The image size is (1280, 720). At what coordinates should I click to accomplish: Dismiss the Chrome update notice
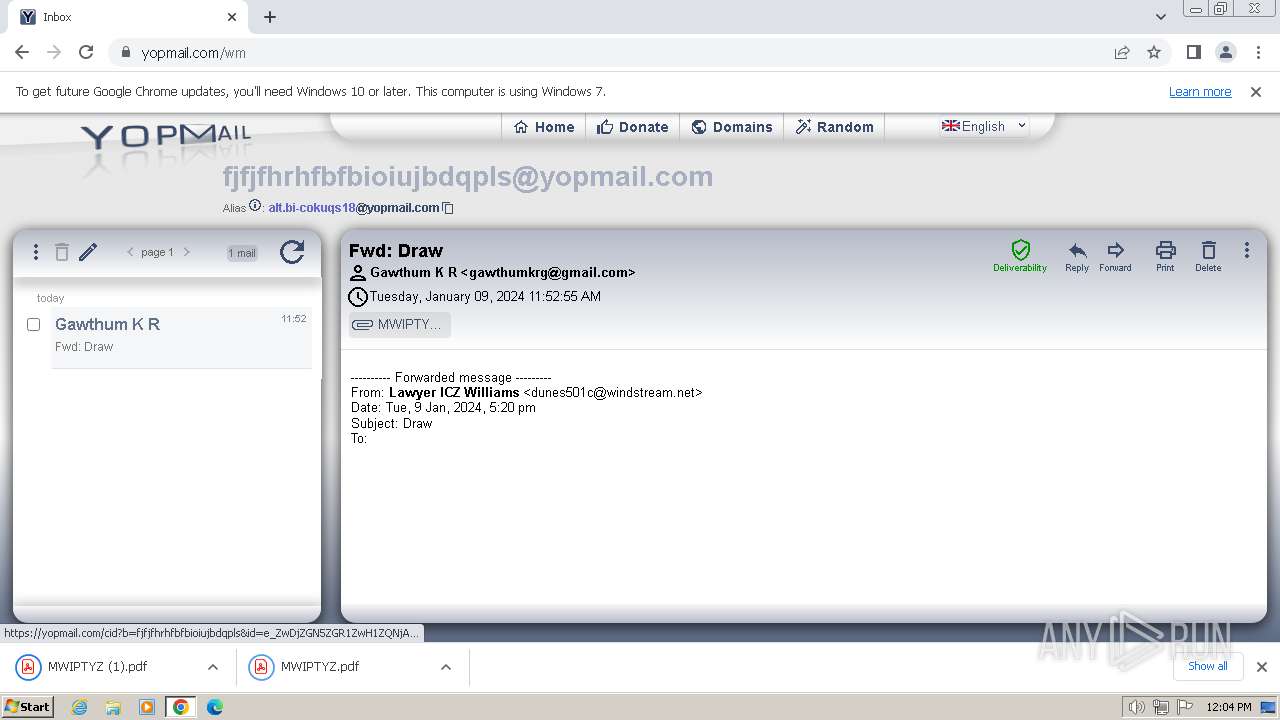click(1256, 91)
